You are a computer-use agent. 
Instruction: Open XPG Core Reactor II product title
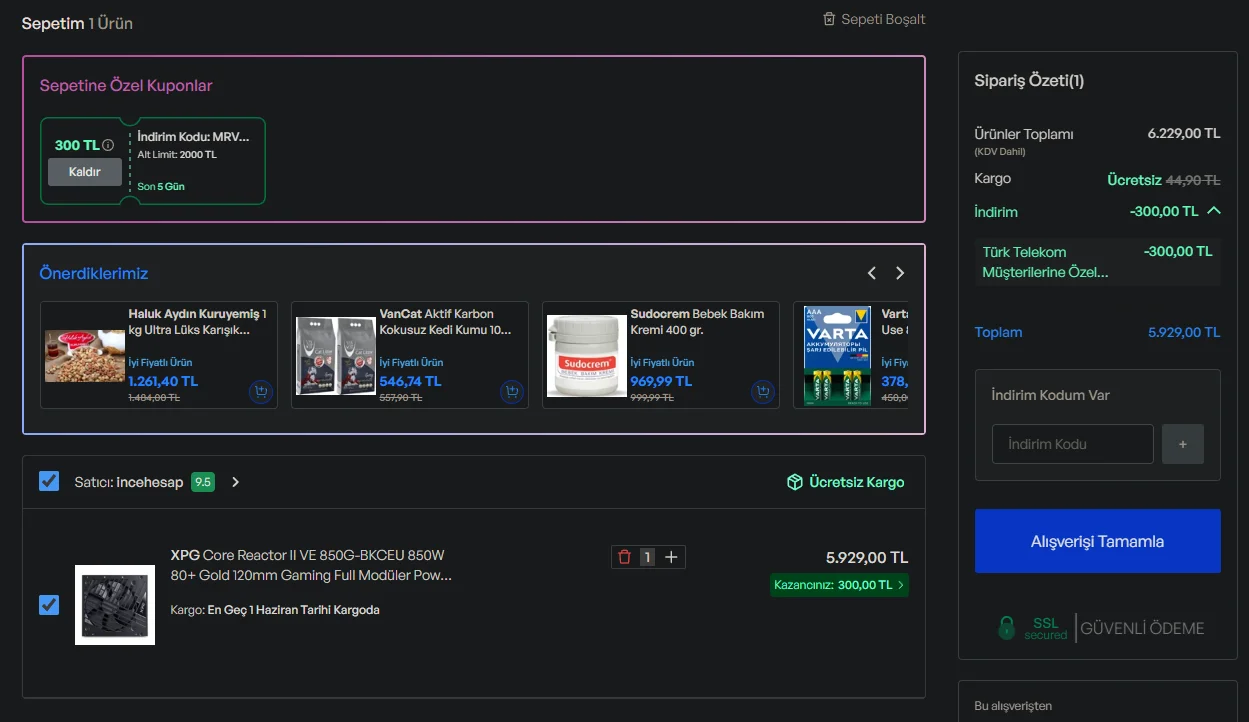[x=311, y=565]
